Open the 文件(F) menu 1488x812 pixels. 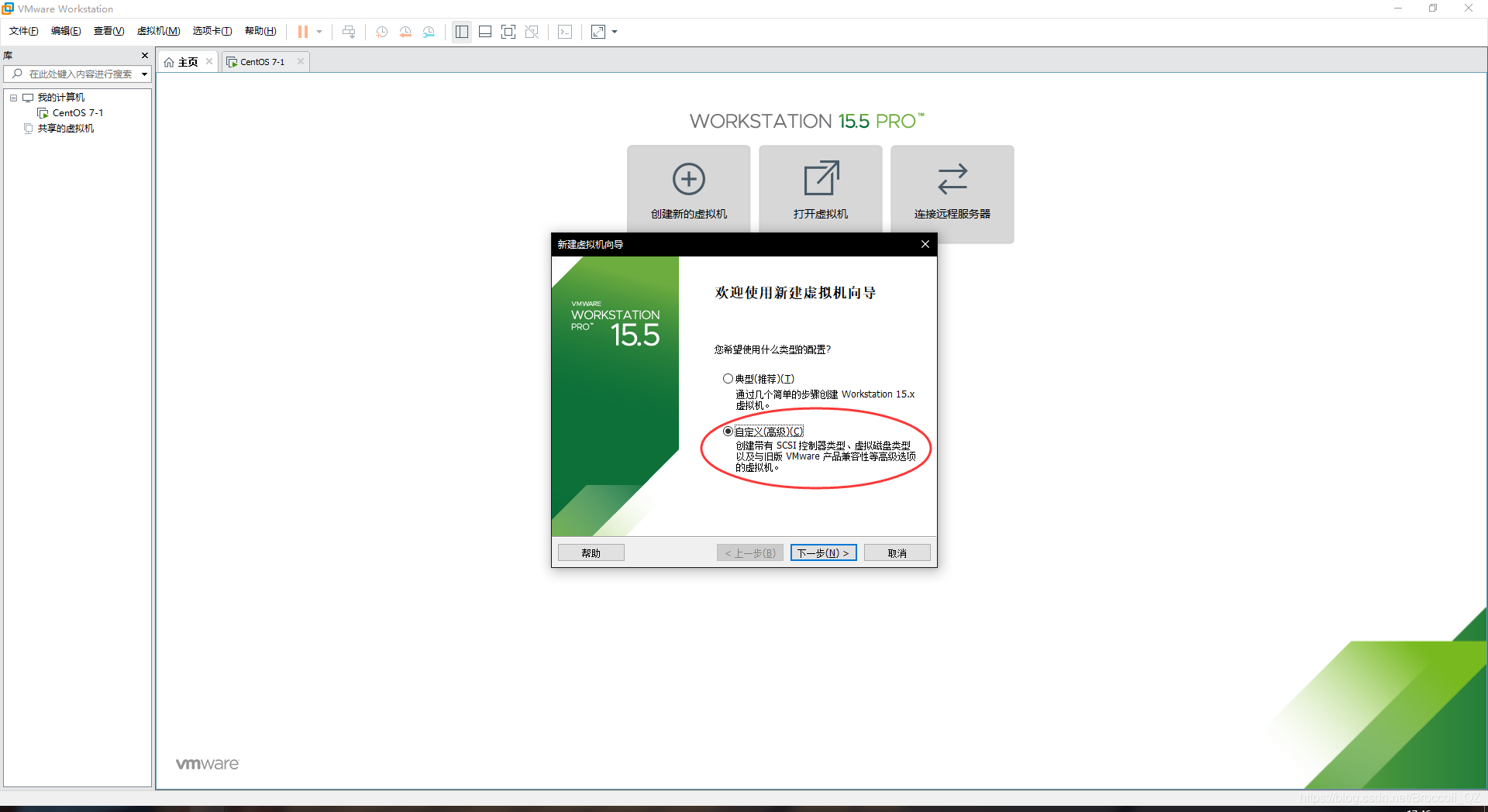tap(24, 31)
